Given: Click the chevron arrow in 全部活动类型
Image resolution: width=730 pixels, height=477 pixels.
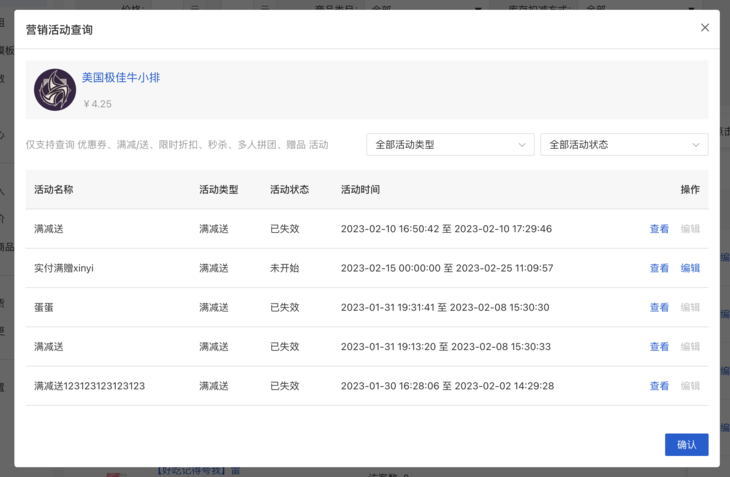Looking at the screenshot, I should (522, 145).
